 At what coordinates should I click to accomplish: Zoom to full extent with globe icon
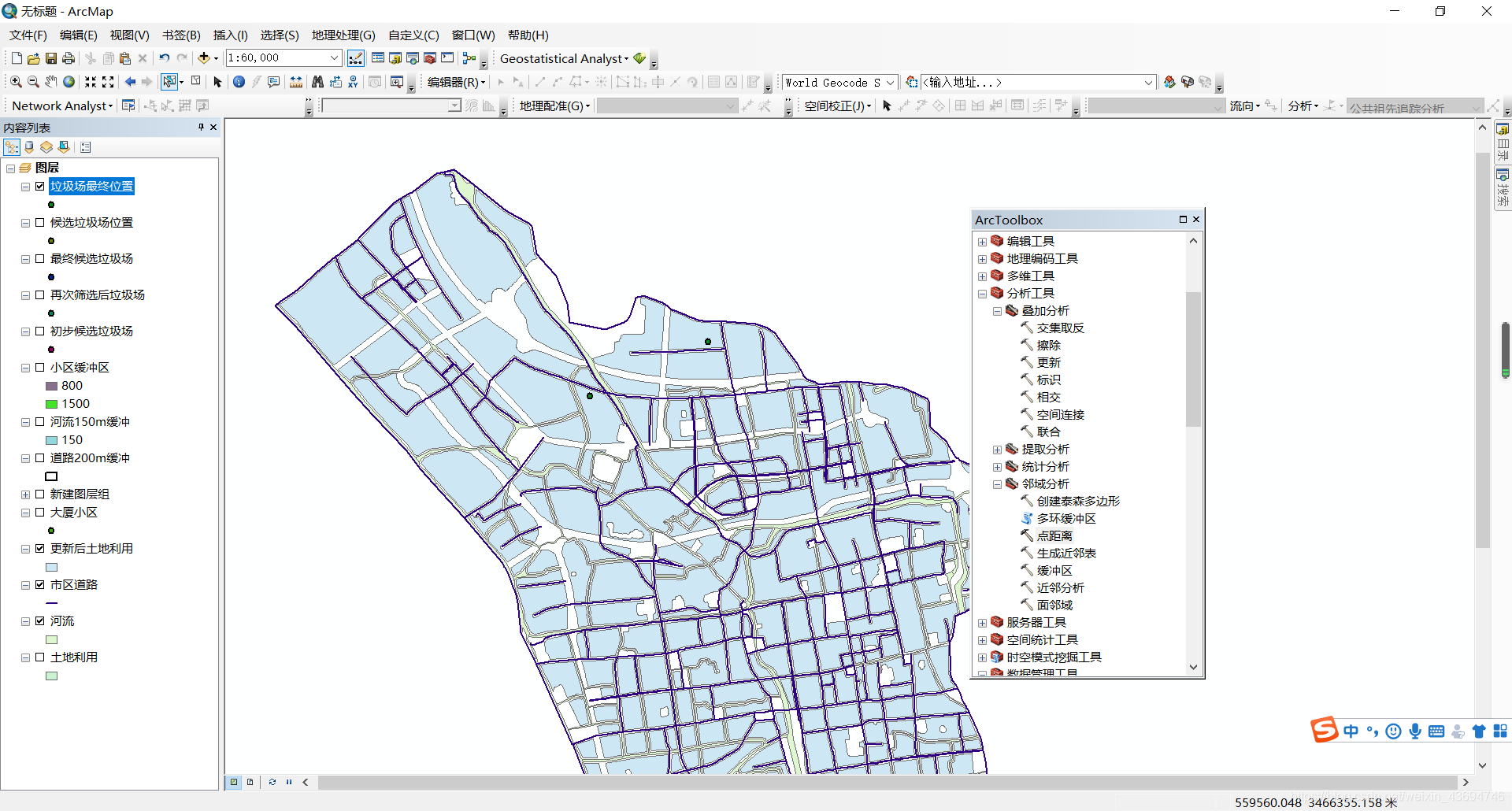pos(69,82)
